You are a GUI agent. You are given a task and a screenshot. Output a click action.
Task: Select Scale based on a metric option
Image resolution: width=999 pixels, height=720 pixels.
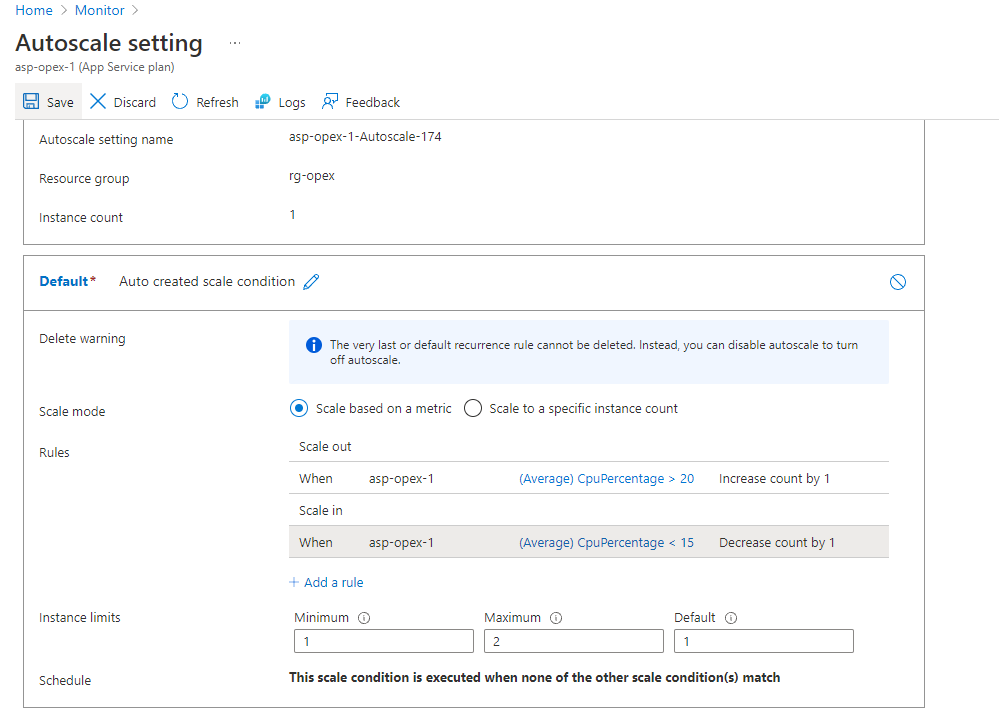pos(299,408)
